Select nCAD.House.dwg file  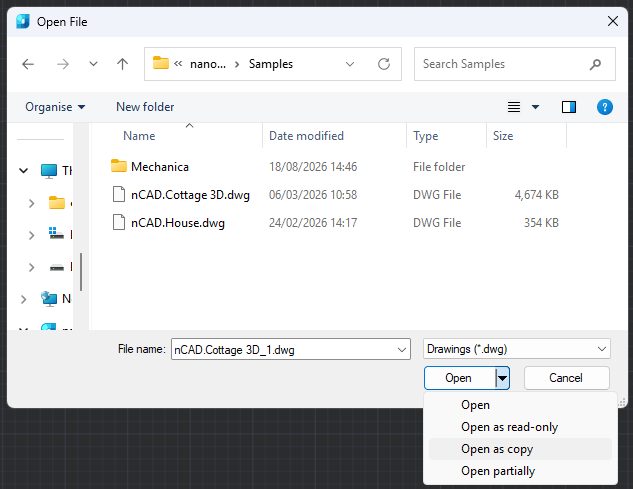coord(178,223)
